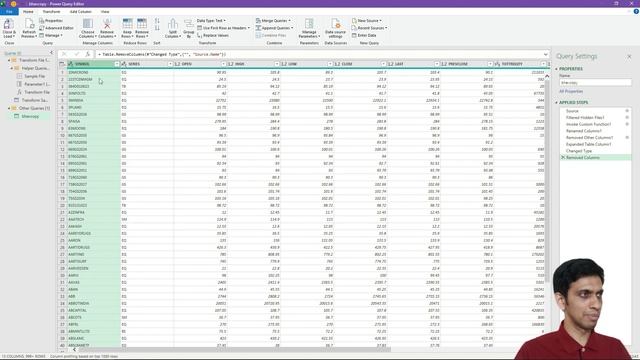Open the Source step settings gear
Screen dimensions: 640x360
[627, 111]
